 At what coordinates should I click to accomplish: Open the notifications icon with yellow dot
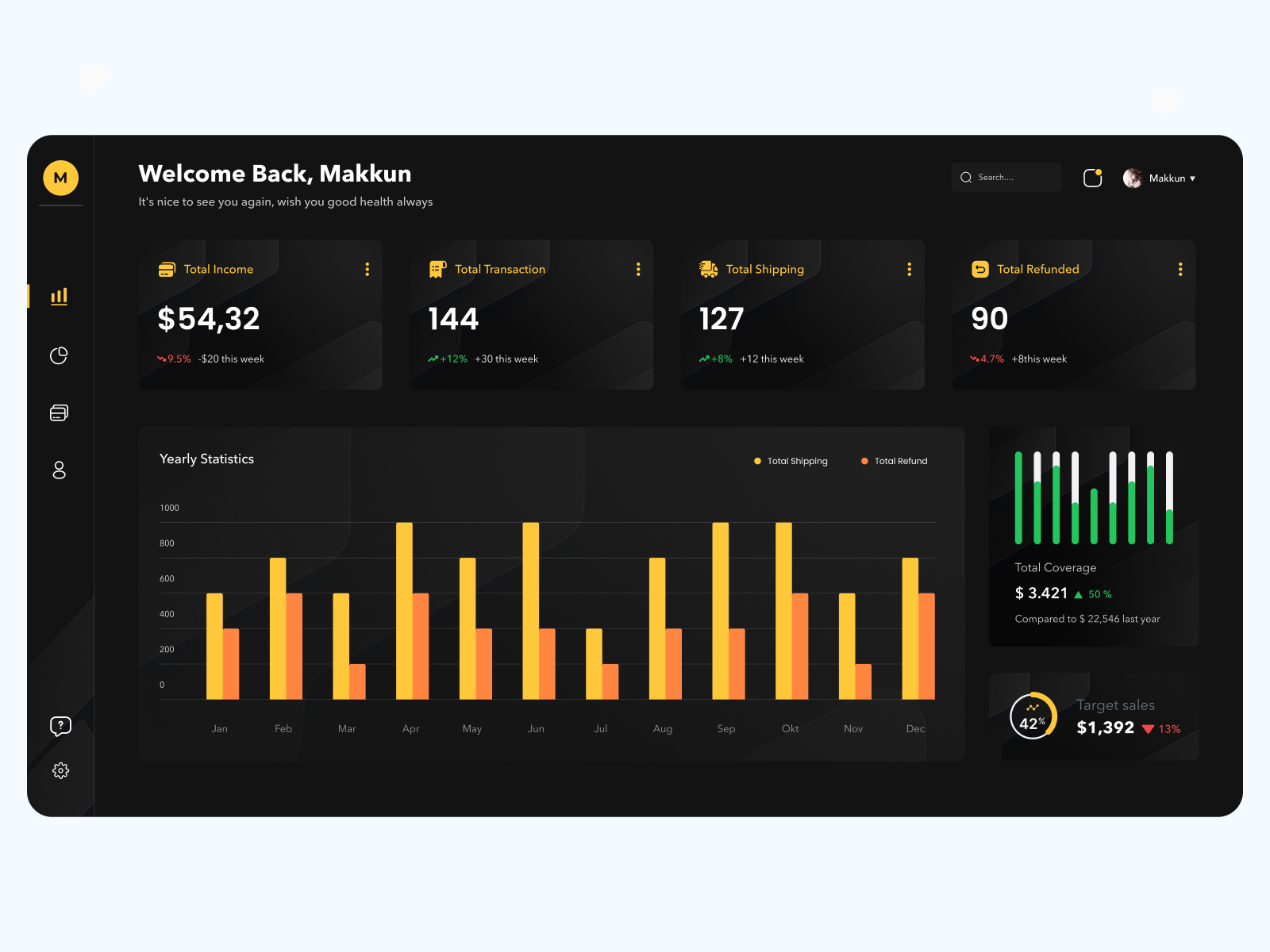click(1093, 178)
